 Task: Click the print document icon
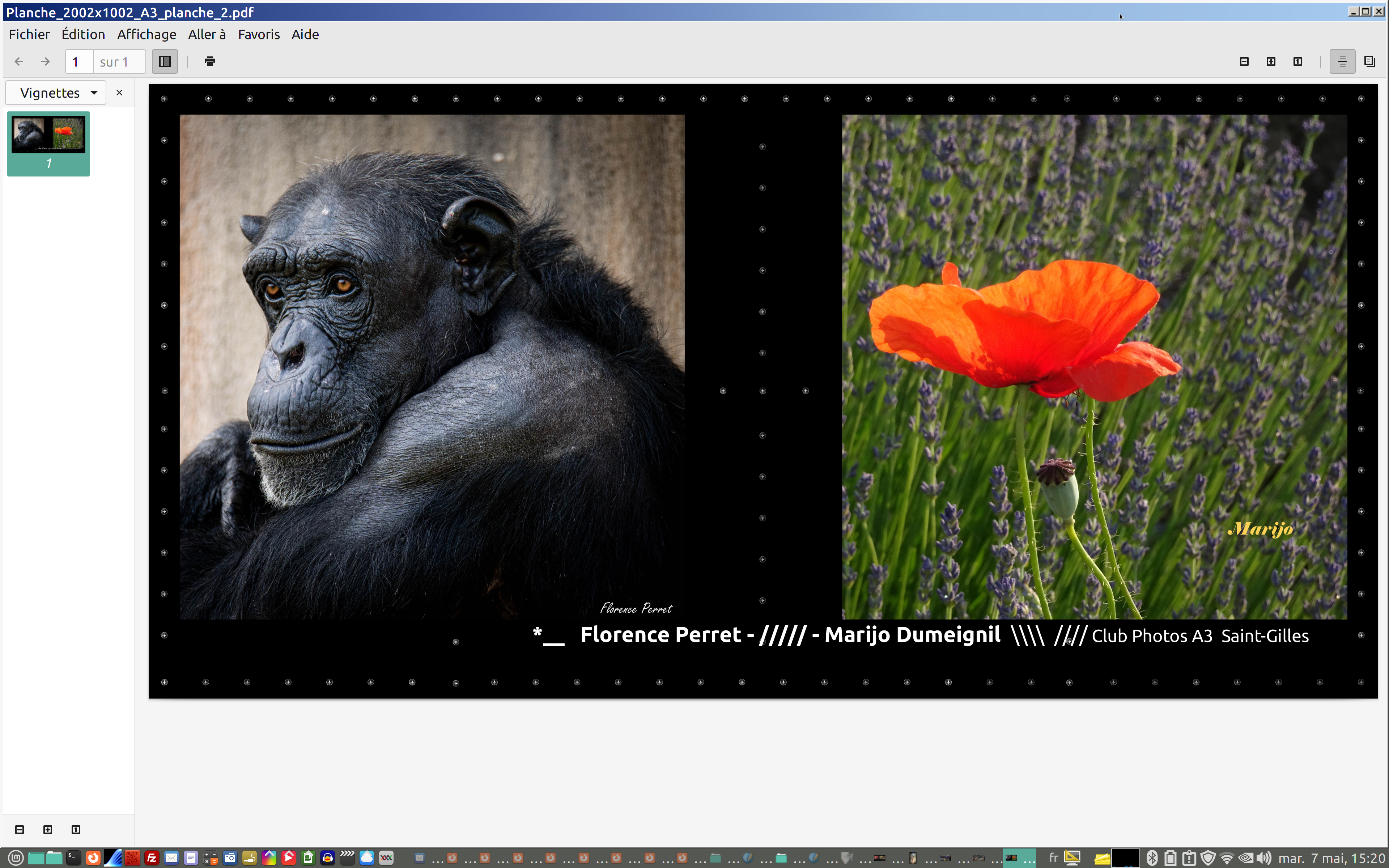click(209, 61)
